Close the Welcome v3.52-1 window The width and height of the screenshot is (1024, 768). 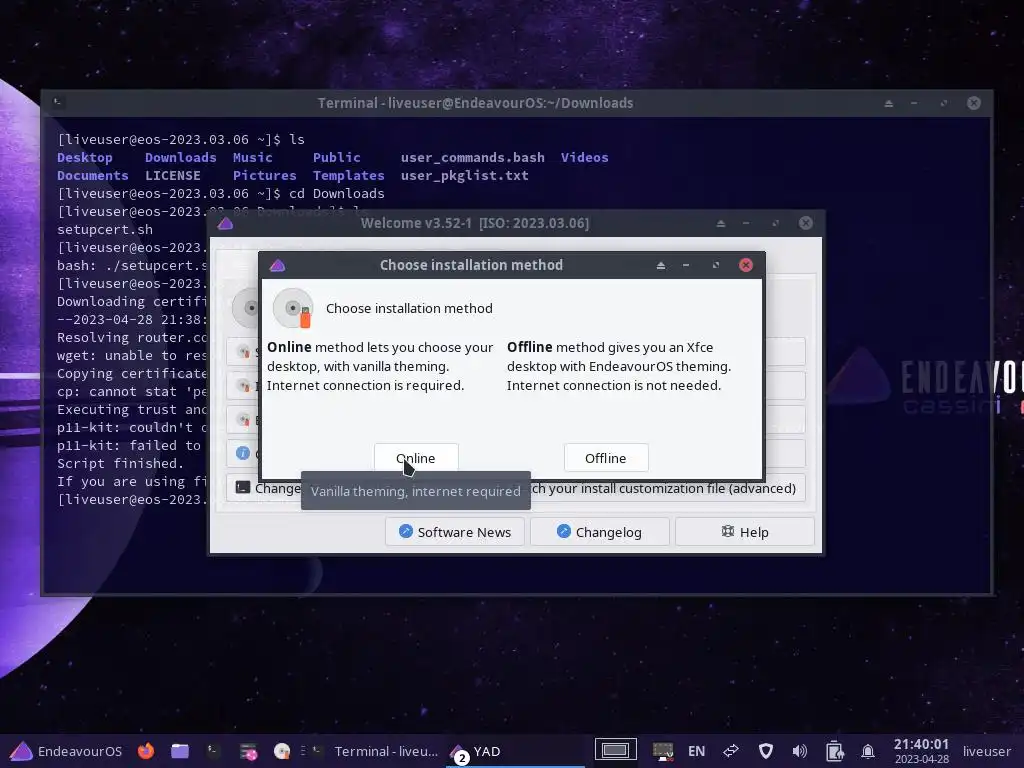pos(806,223)
